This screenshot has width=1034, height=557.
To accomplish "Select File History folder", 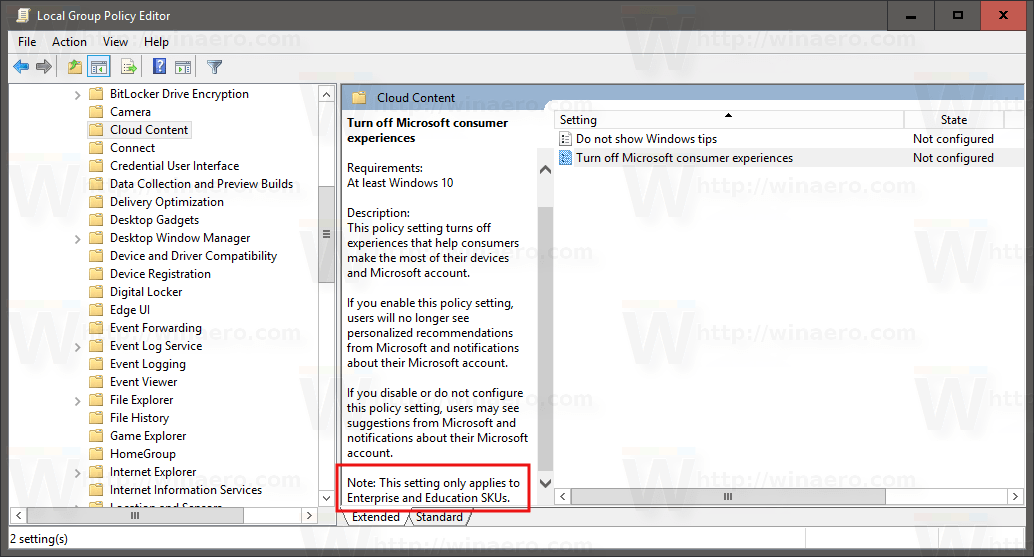I will coord(139,417).
